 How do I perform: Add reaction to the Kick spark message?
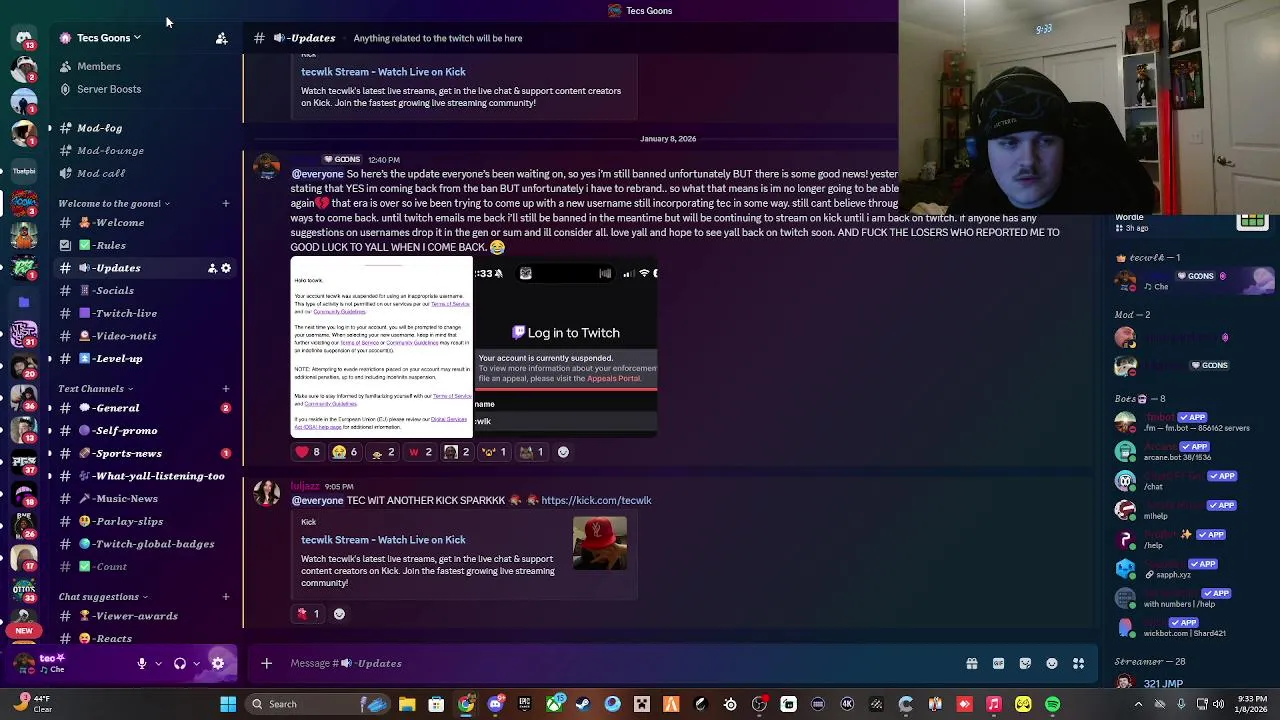pos(339,614)
